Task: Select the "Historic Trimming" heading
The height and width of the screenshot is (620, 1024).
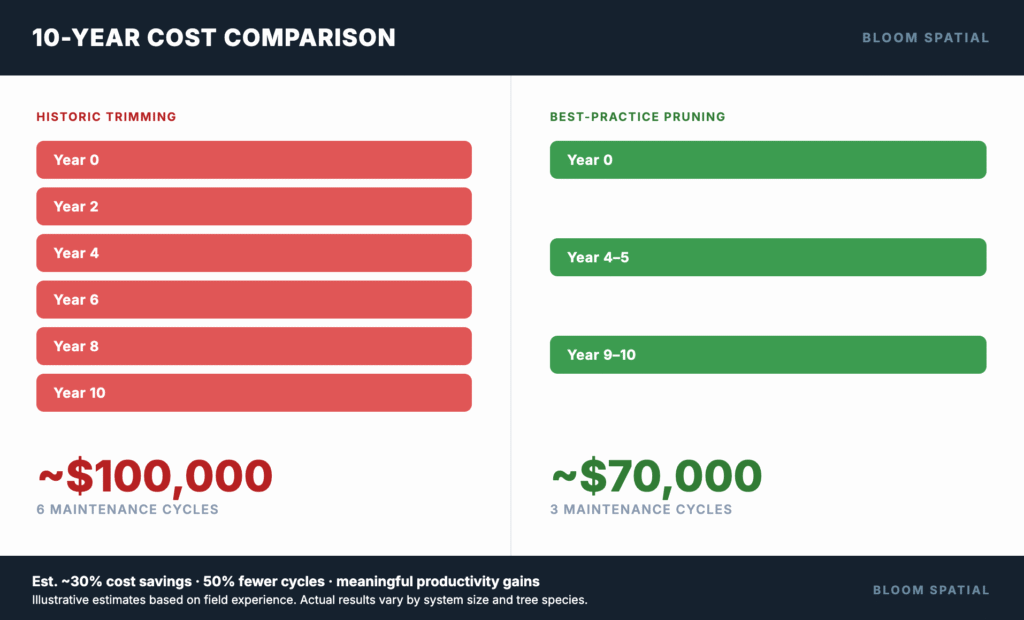Action: coord(106,117)
